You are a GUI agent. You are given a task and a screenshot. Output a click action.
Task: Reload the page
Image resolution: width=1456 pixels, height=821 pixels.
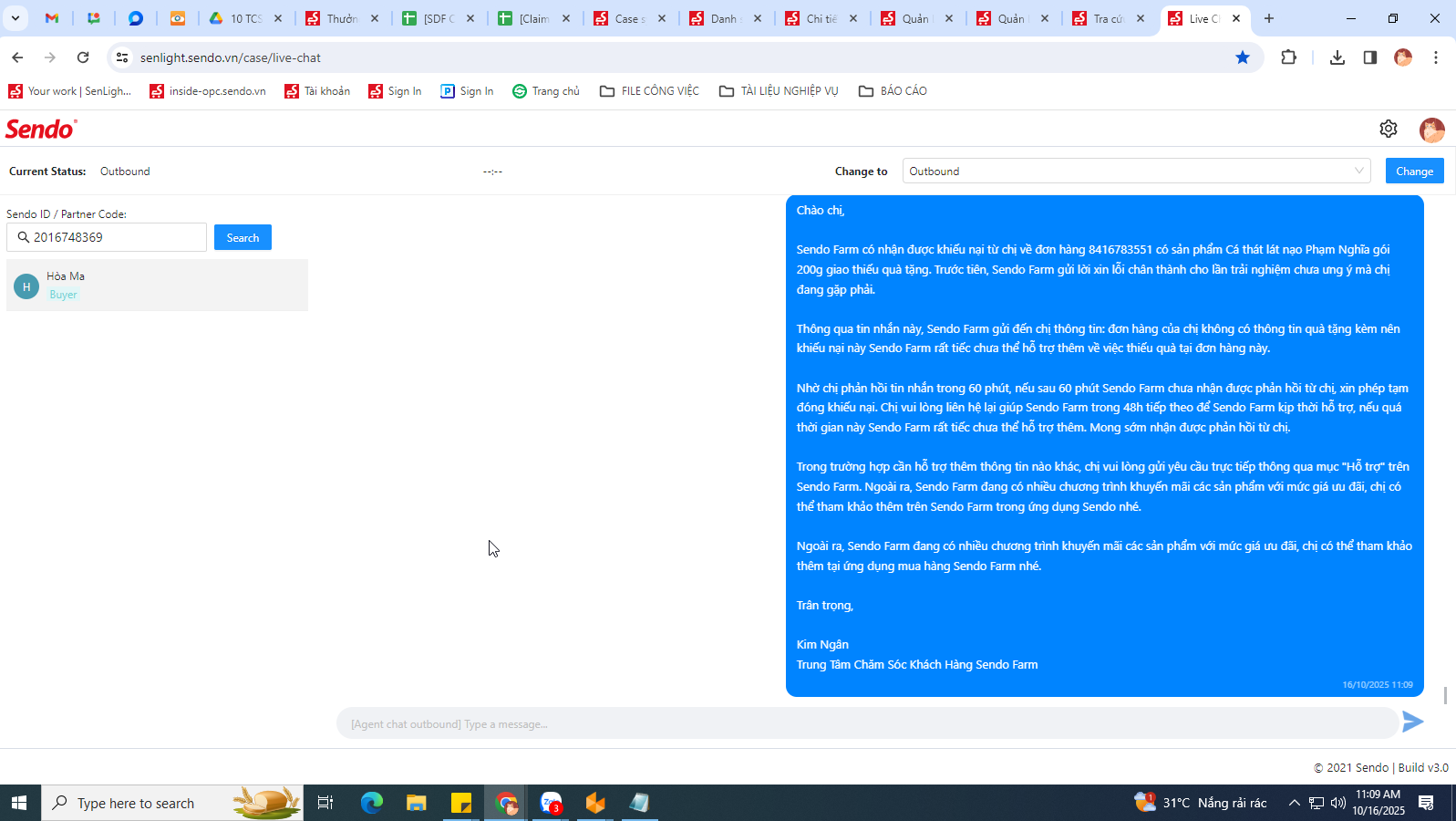pos(83,57)
